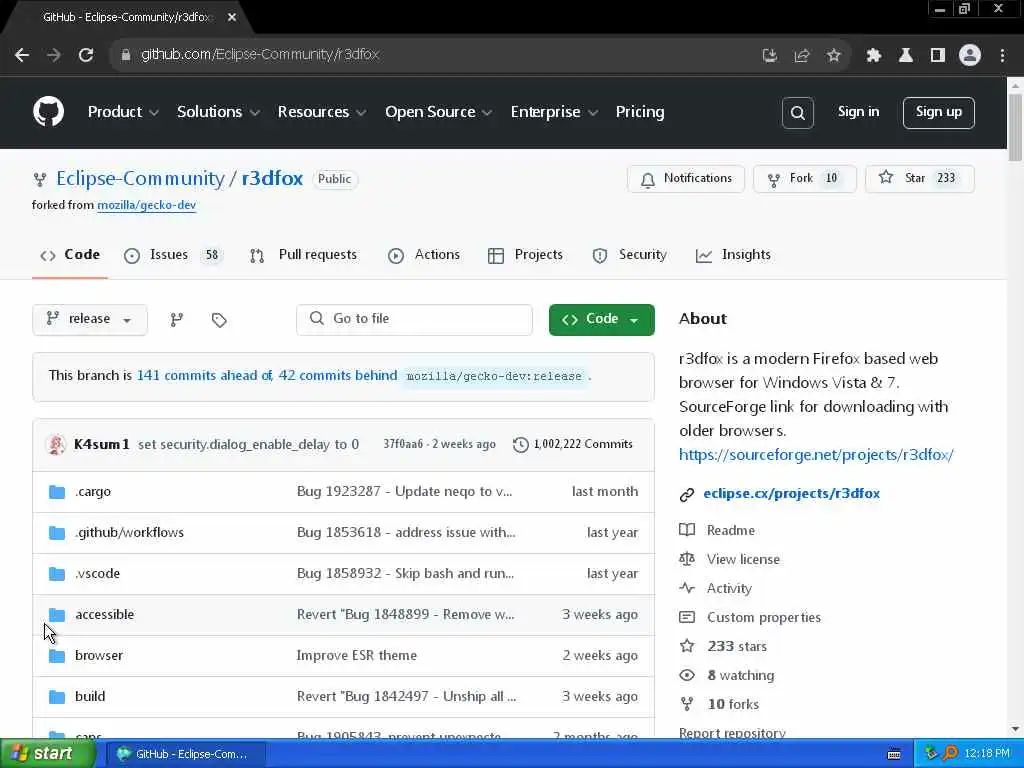Click K4sum1's avatar image

tap(56, 445)
